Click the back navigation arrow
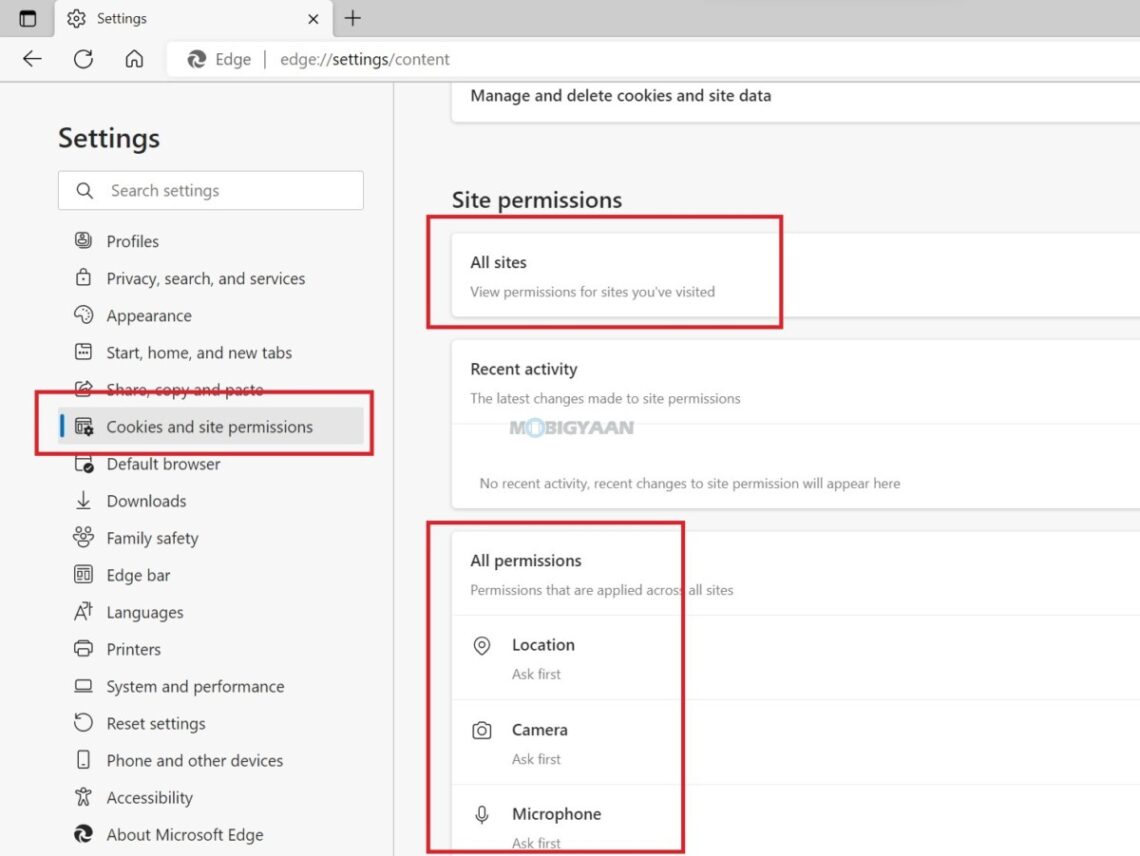Viewport: 1140px width, 856px height. (31, 59)
